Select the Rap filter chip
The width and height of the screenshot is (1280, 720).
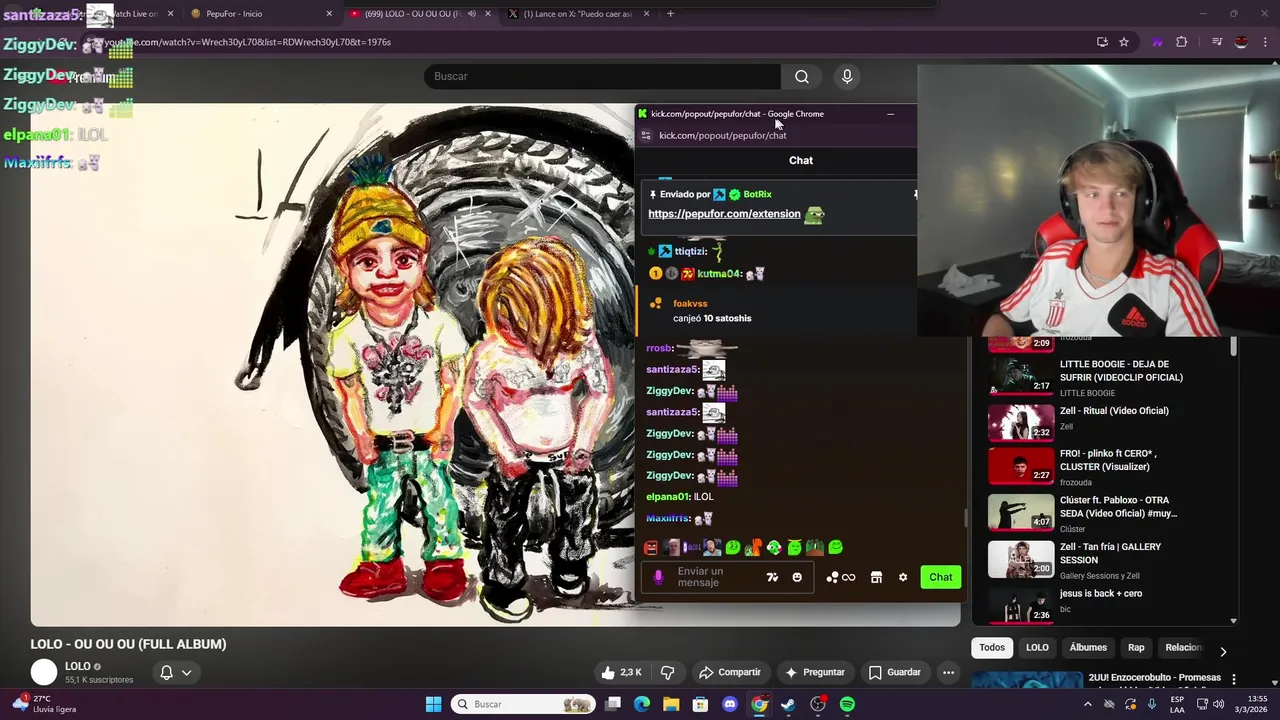tap(1136, 648)
